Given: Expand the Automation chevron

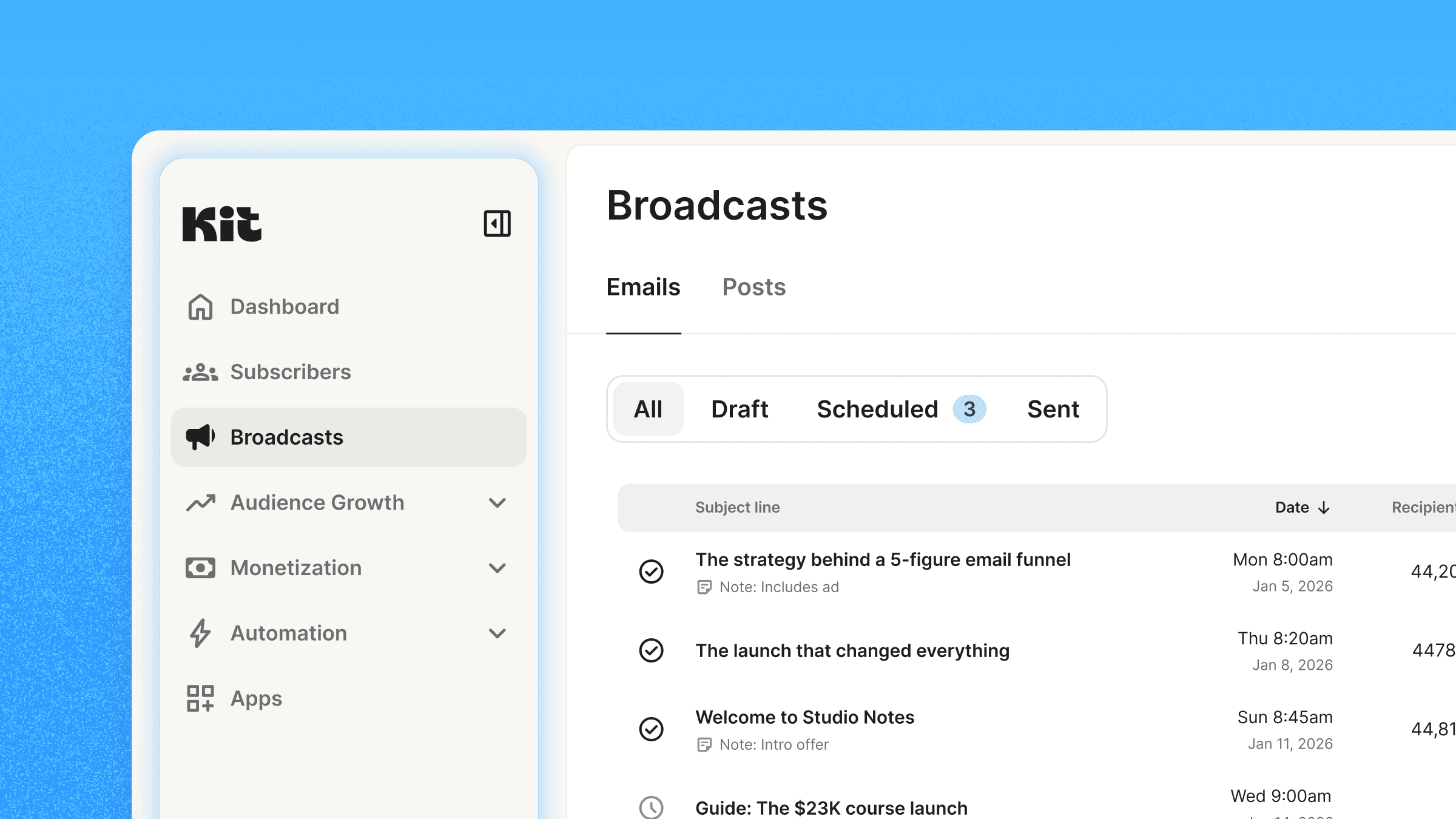Looking at the screenshot, I should (x=497, y=634).
